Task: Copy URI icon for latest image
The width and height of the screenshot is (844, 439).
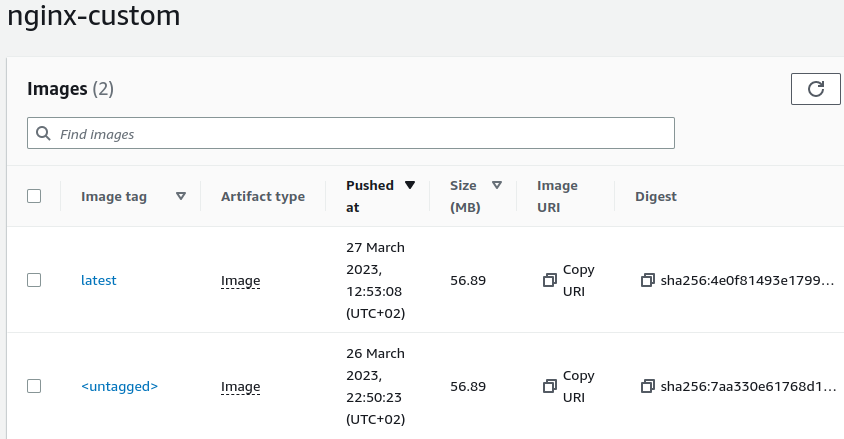Action: (x=549, y=281)
